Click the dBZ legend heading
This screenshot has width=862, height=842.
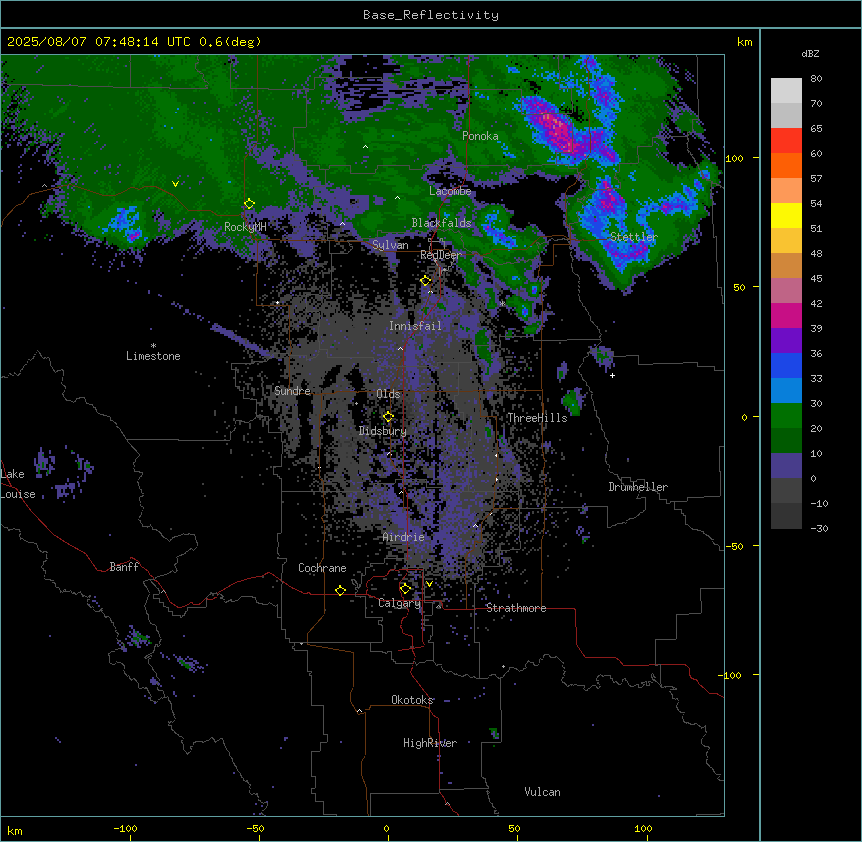tap(810, 53)
